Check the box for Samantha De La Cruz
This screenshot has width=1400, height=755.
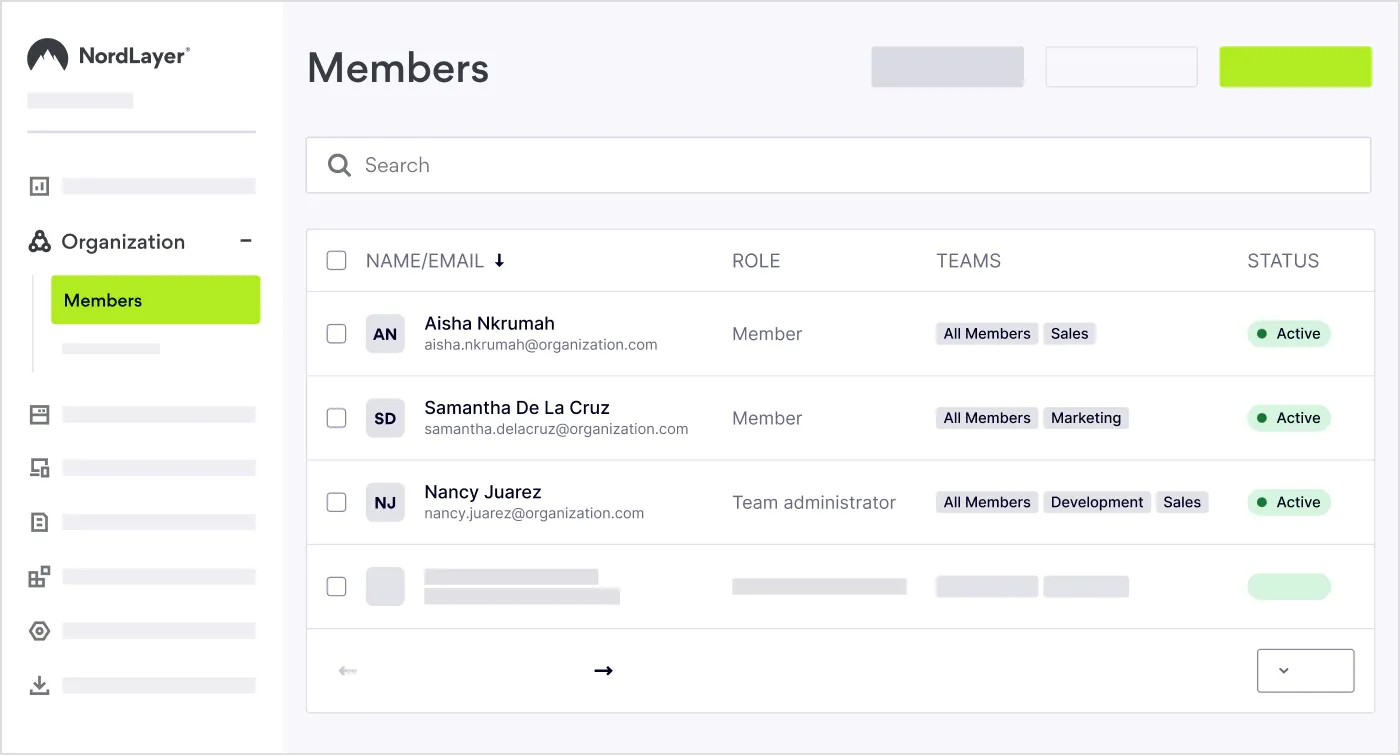[x=337, y=418]
